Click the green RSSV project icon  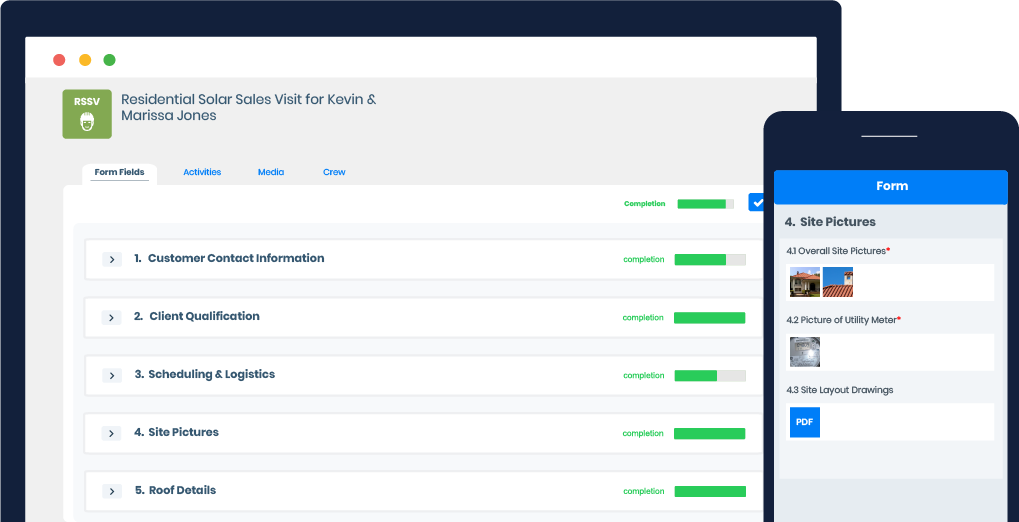(87, 114)
